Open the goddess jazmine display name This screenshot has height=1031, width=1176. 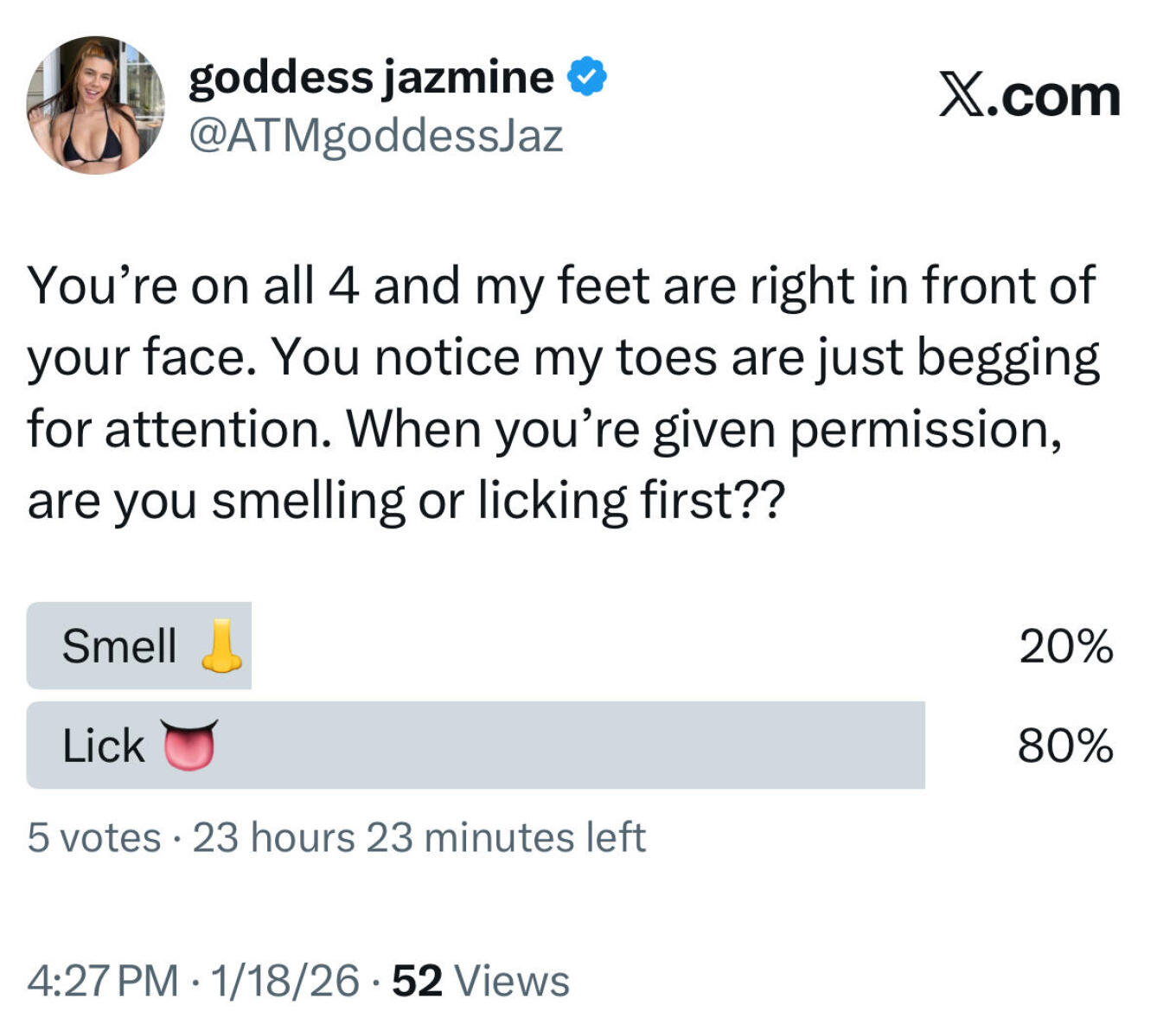tap(371, 78)
